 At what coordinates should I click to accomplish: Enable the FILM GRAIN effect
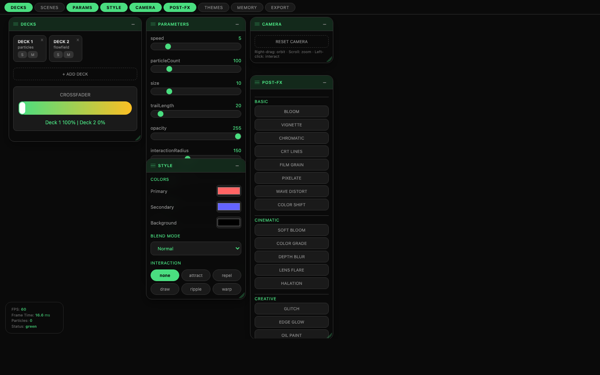pyautogui.click(x=292, y=165)
